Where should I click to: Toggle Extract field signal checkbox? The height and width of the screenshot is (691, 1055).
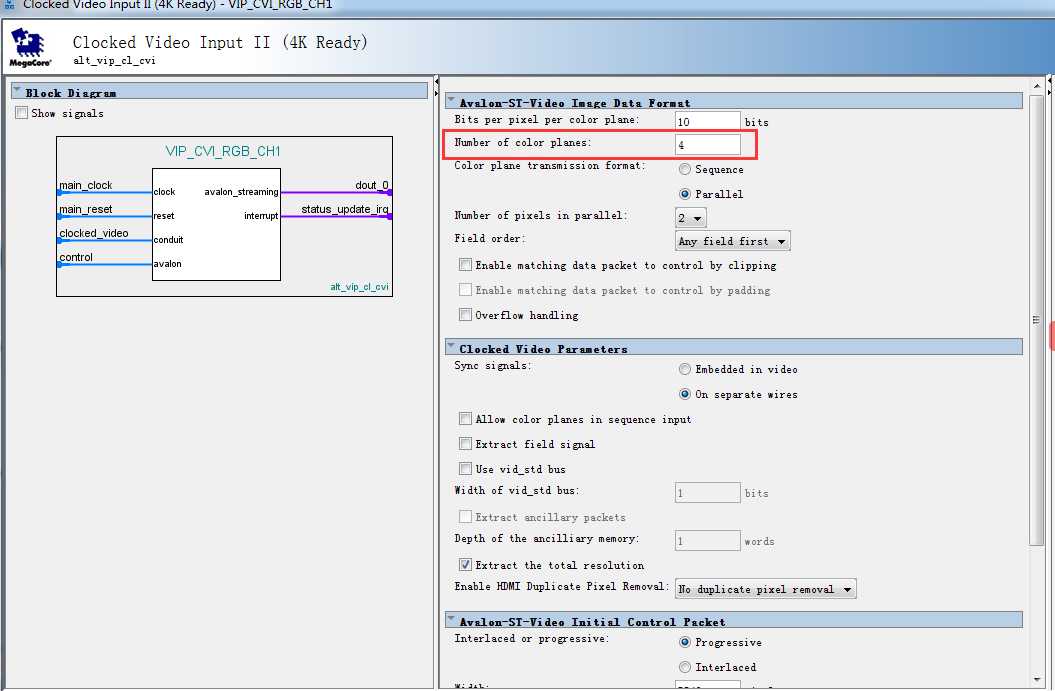coord(465,443)
